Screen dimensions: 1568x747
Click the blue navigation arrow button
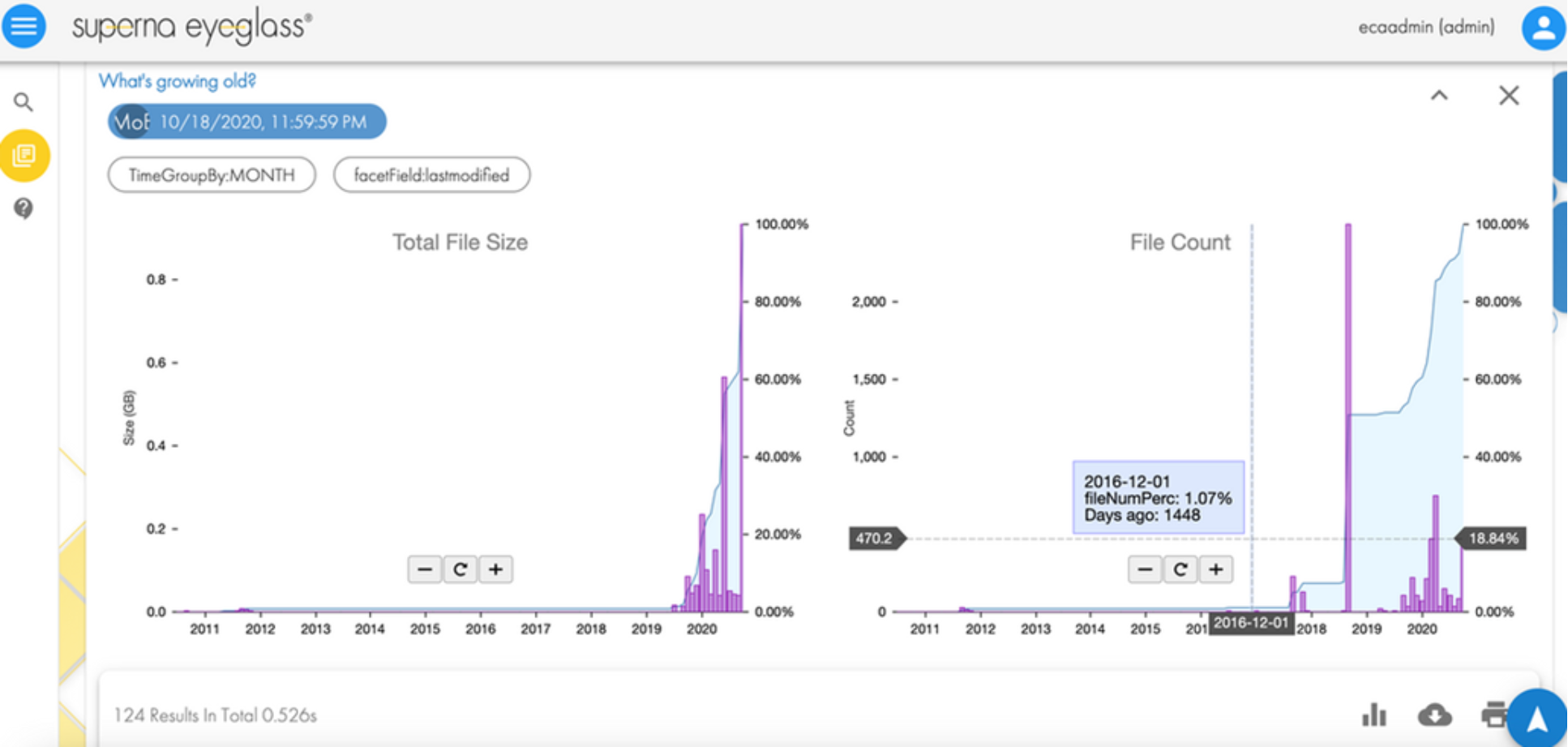[1537, 719]
